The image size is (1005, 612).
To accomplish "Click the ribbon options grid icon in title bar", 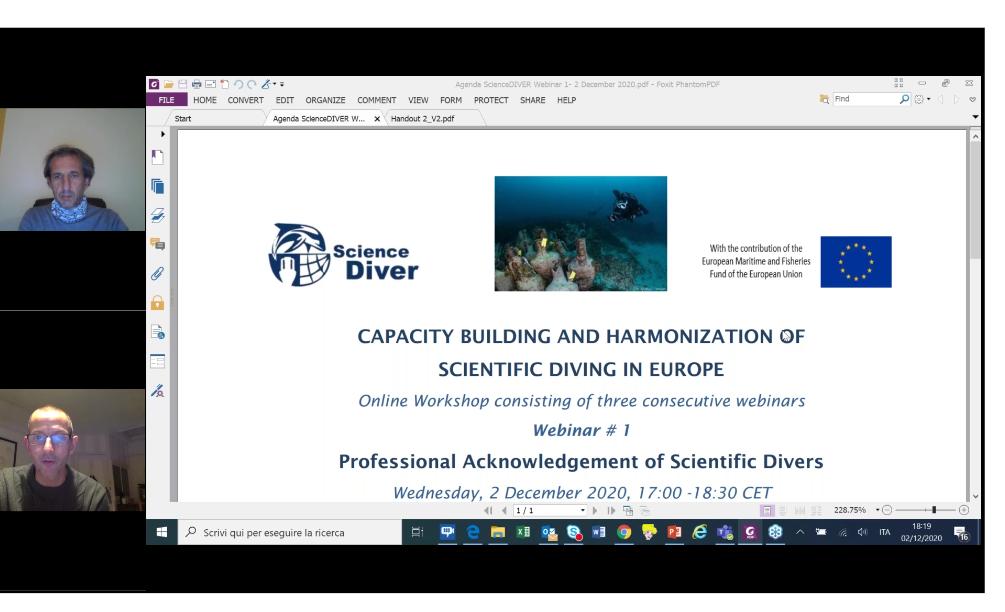I will click(899, 83).
